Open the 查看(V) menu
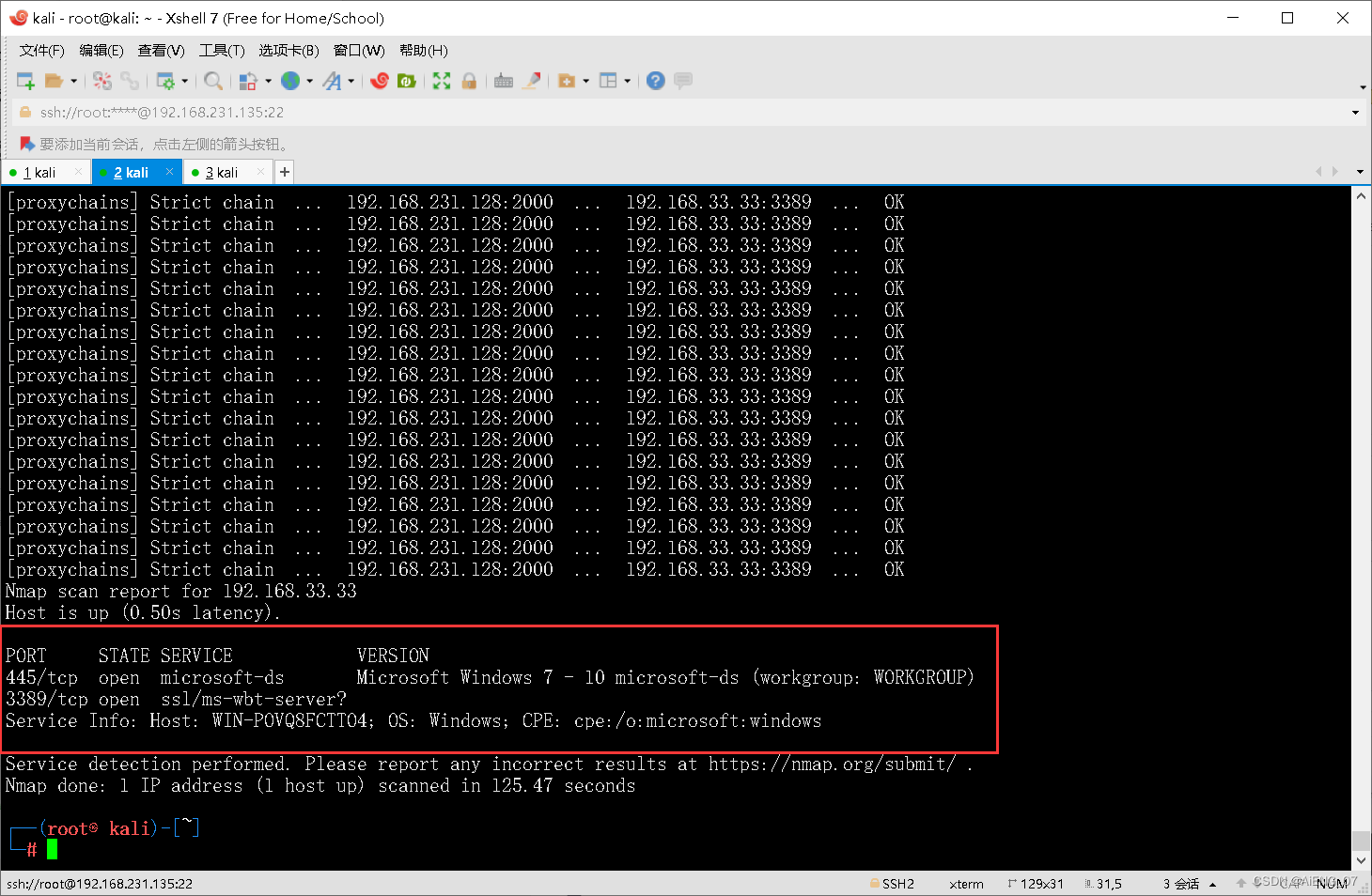 point(162,51)
